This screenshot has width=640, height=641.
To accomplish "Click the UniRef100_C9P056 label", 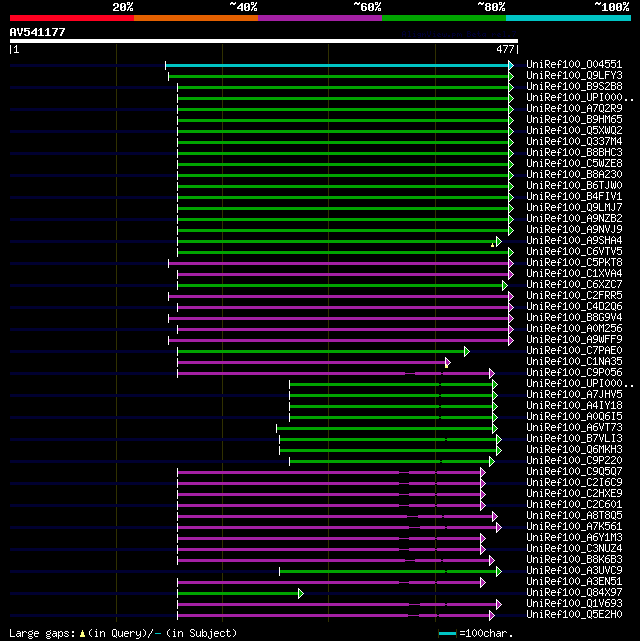I will (x=574, y=373).
